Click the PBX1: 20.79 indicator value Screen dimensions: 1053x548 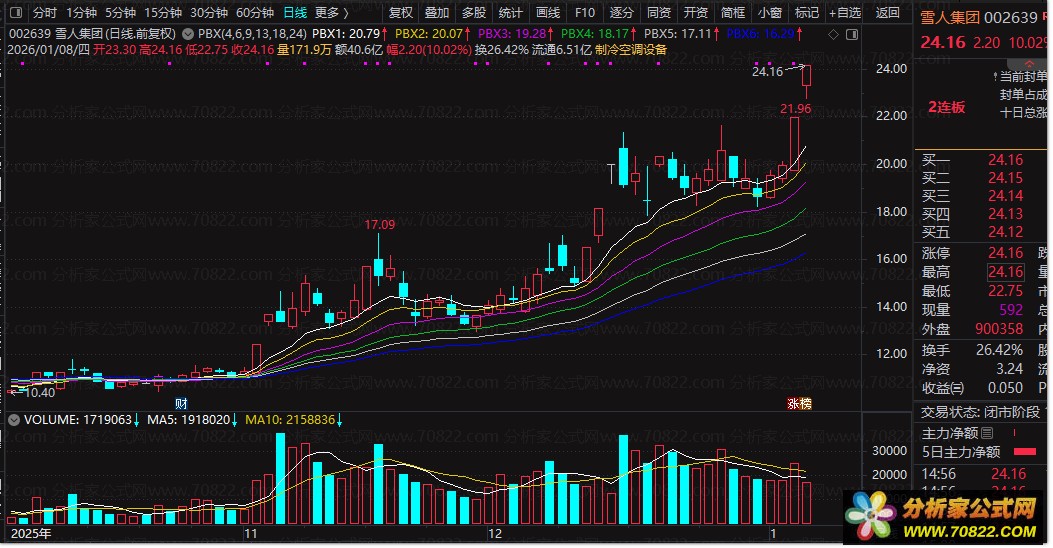350,33
